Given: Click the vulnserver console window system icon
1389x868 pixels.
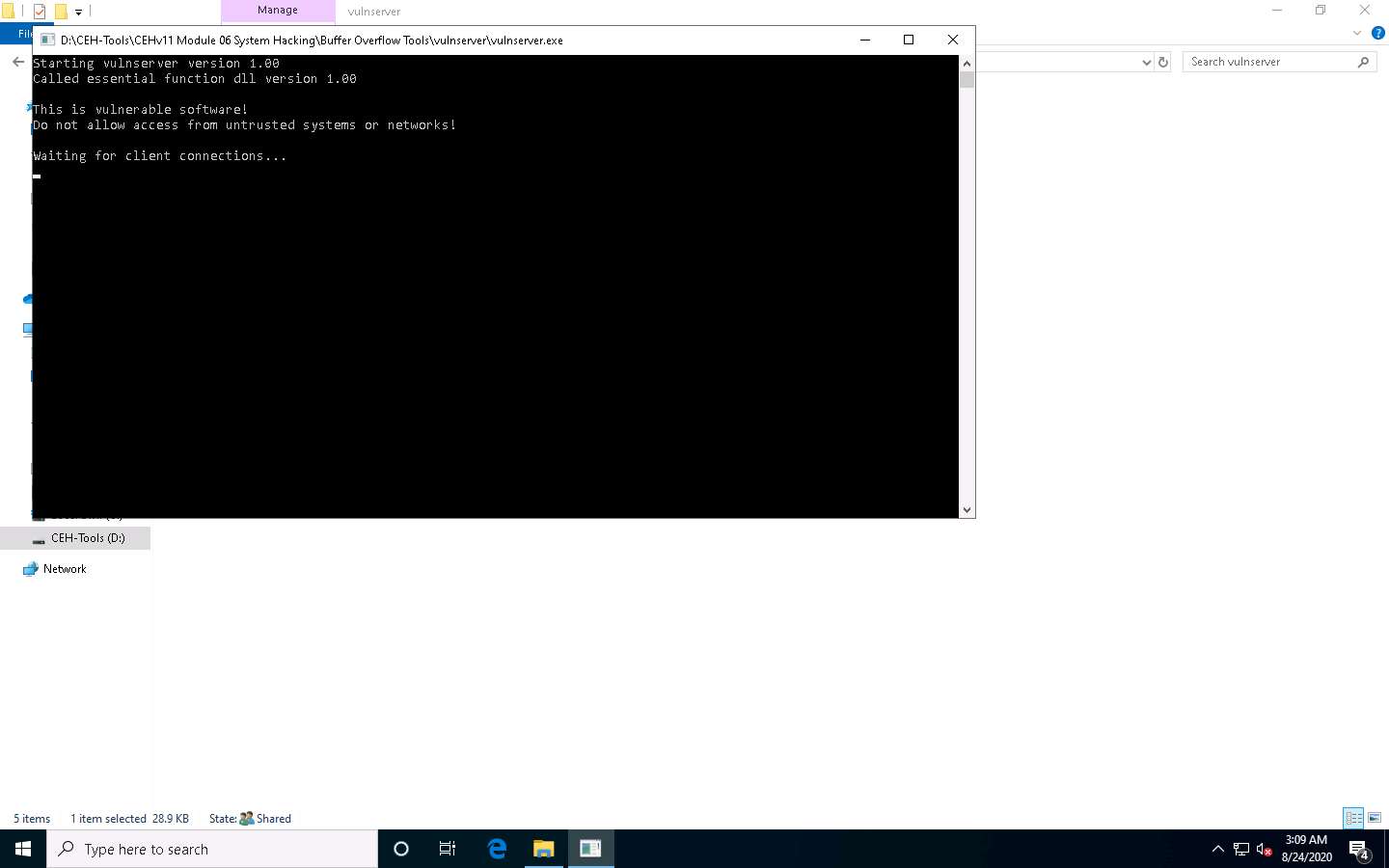Looking at the screenshot, I should click(x=46, y=40).
